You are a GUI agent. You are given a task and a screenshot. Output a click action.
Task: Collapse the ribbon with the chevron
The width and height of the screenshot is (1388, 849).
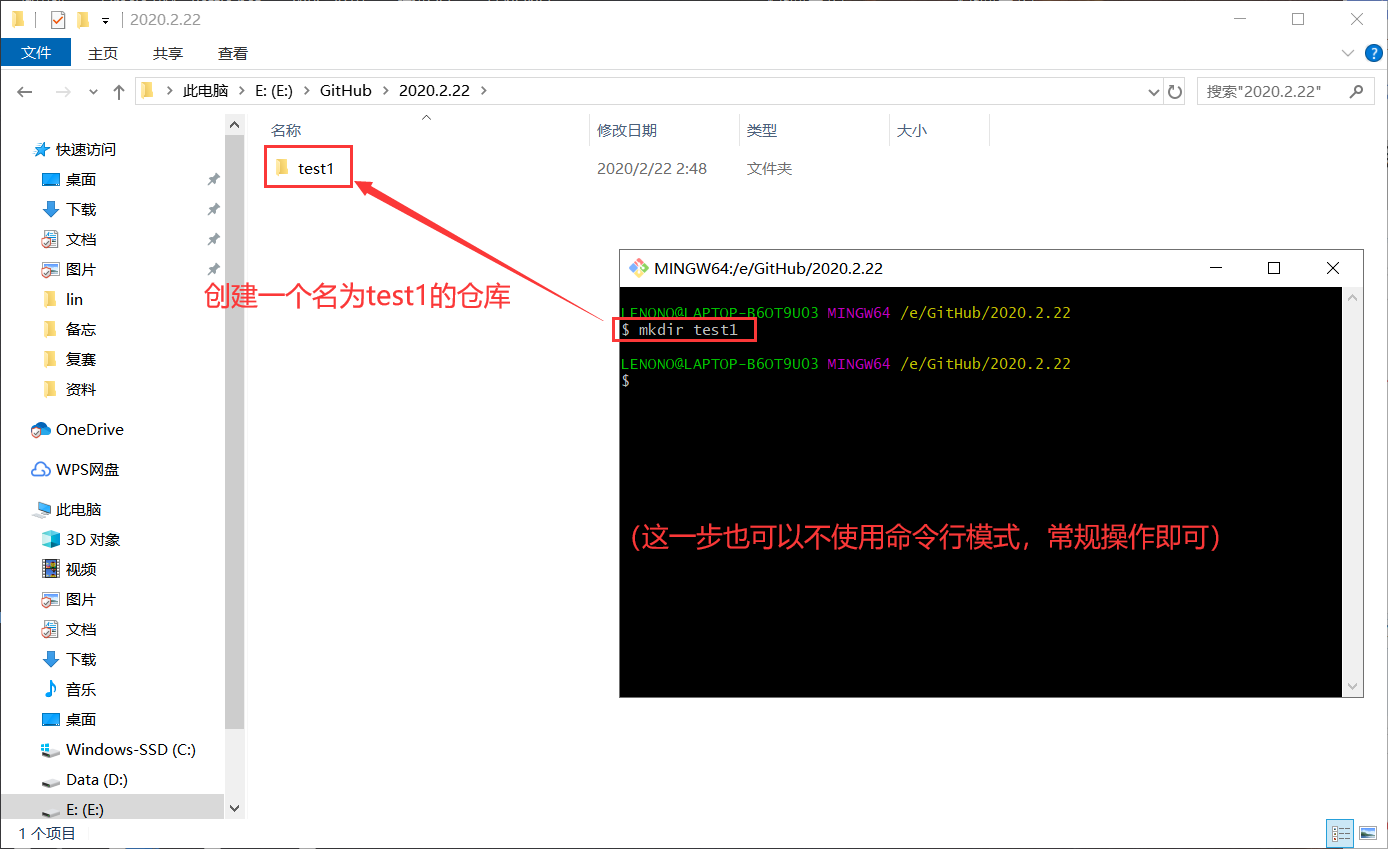click(1348, 52)
